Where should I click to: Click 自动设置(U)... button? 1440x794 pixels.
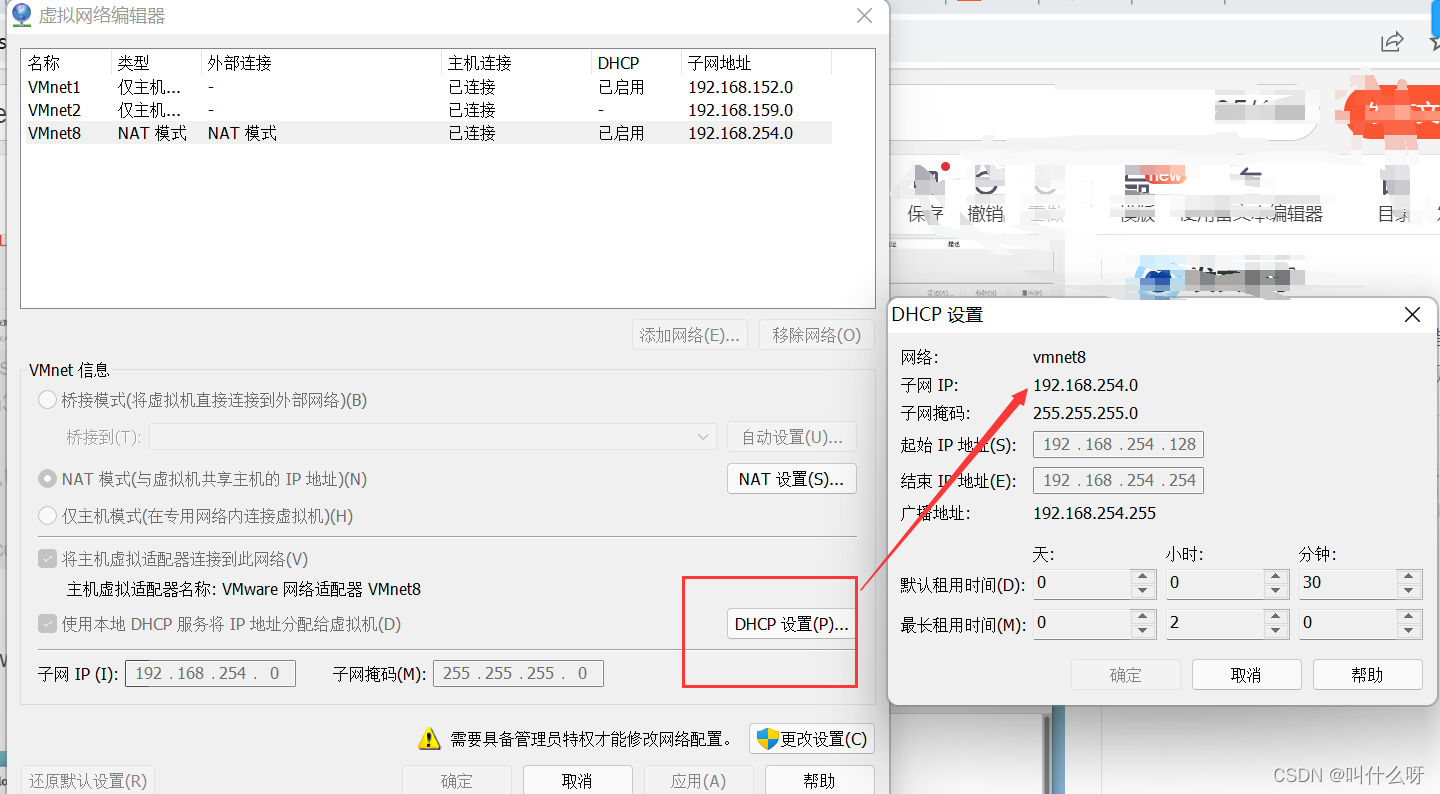click(792, 437)
